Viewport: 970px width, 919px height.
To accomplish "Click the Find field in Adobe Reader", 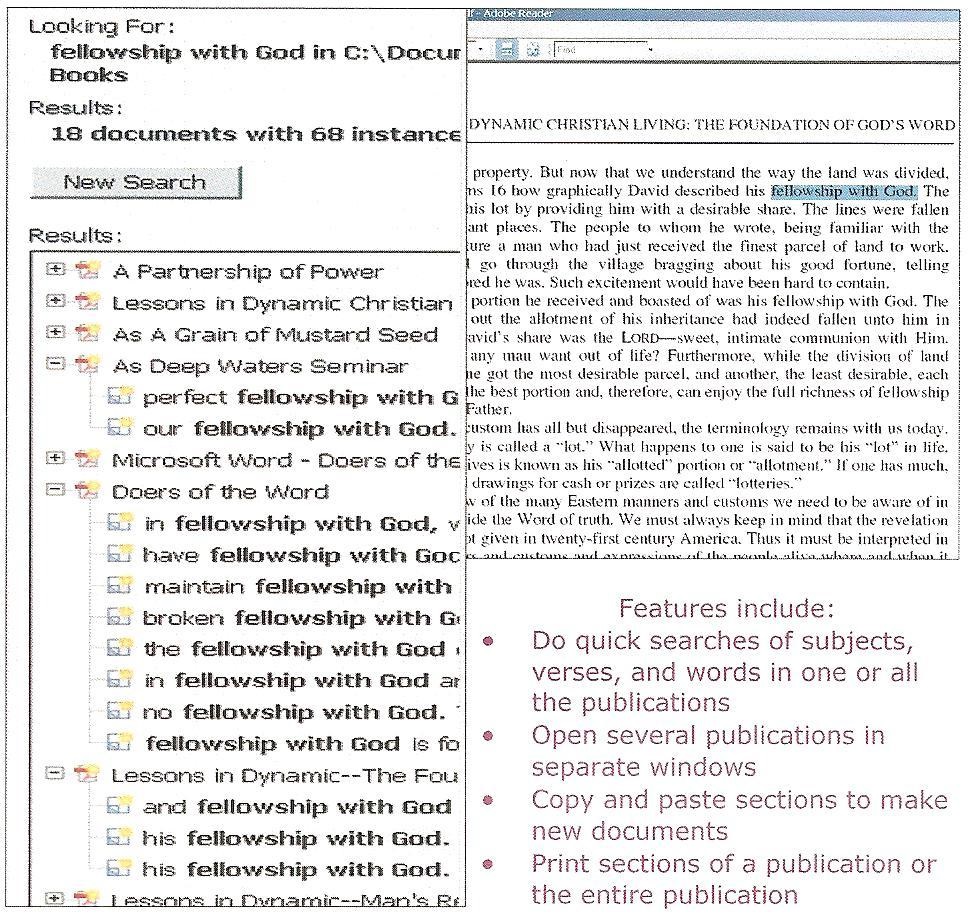I will pyautogui.click(x=599, y=49).
